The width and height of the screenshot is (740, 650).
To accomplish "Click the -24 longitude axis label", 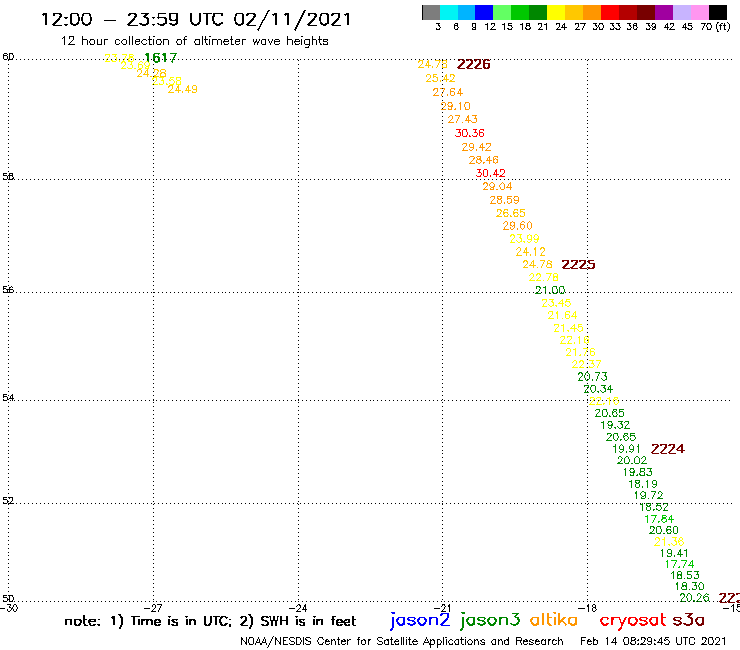I will pos(298,608).
